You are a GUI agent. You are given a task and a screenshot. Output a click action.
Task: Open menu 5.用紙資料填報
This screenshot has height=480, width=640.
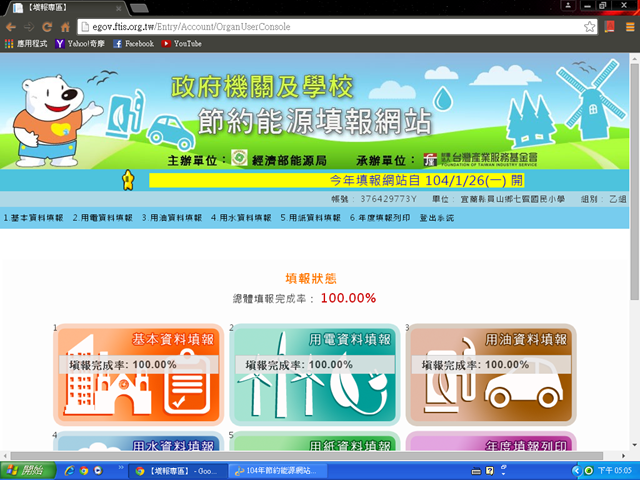(x=311, y=218)
